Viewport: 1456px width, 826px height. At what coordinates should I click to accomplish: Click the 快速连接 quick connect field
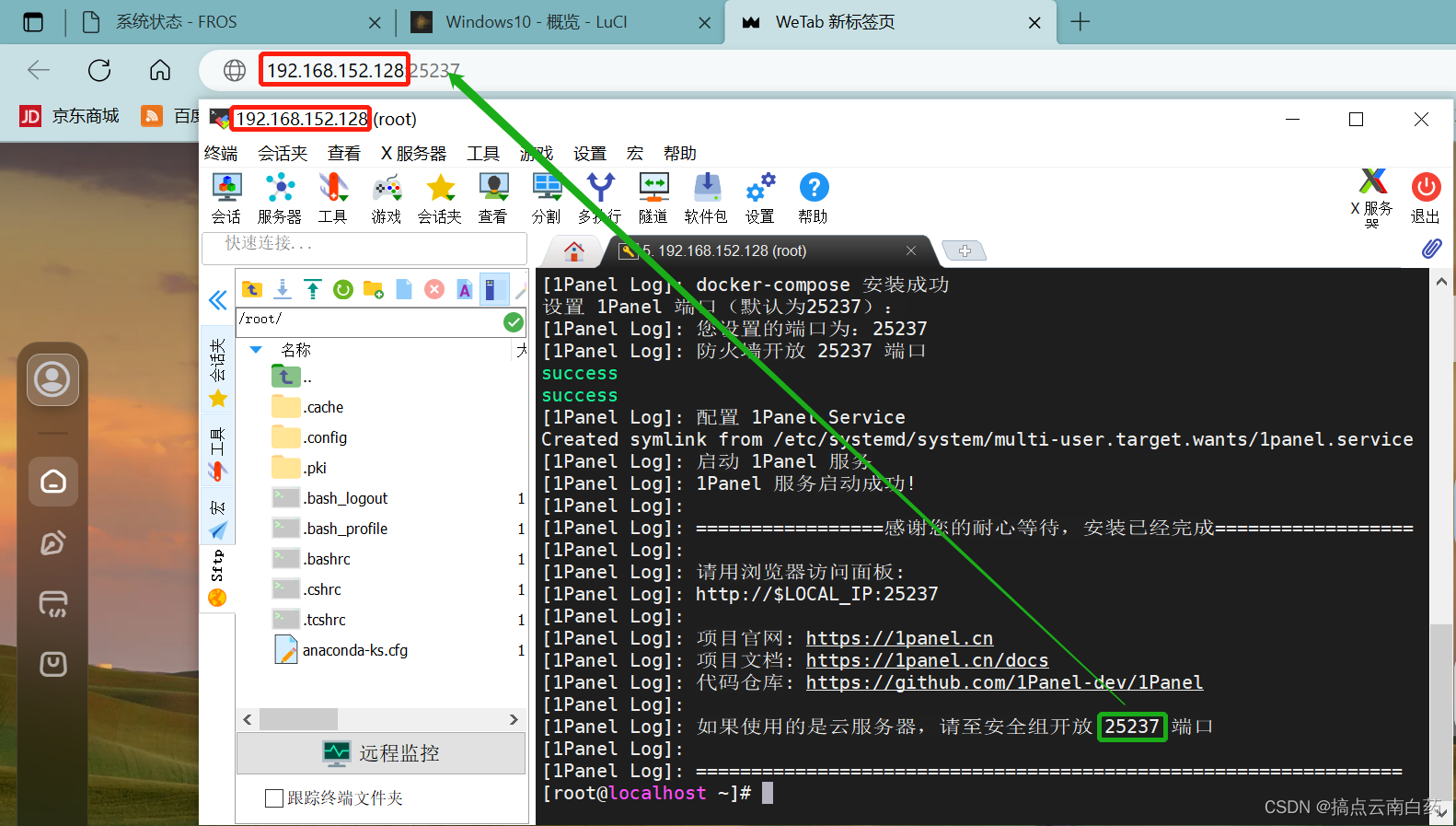coord(364,248)
